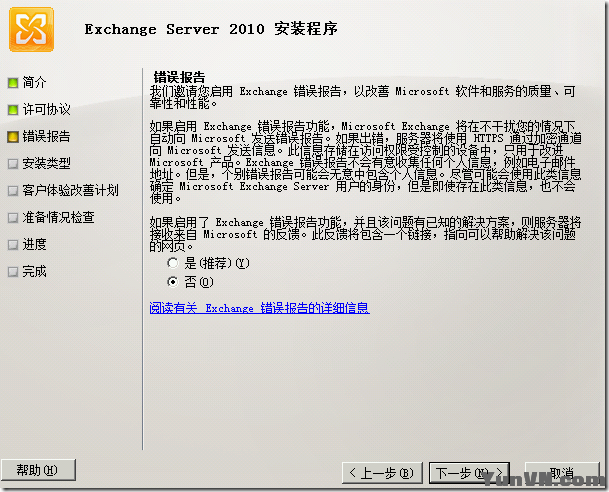Image resolution: width=609 pixels, height=492 pixels.
Task: Select the 是(推荐) radio button
Action: (x=172, y=263)
